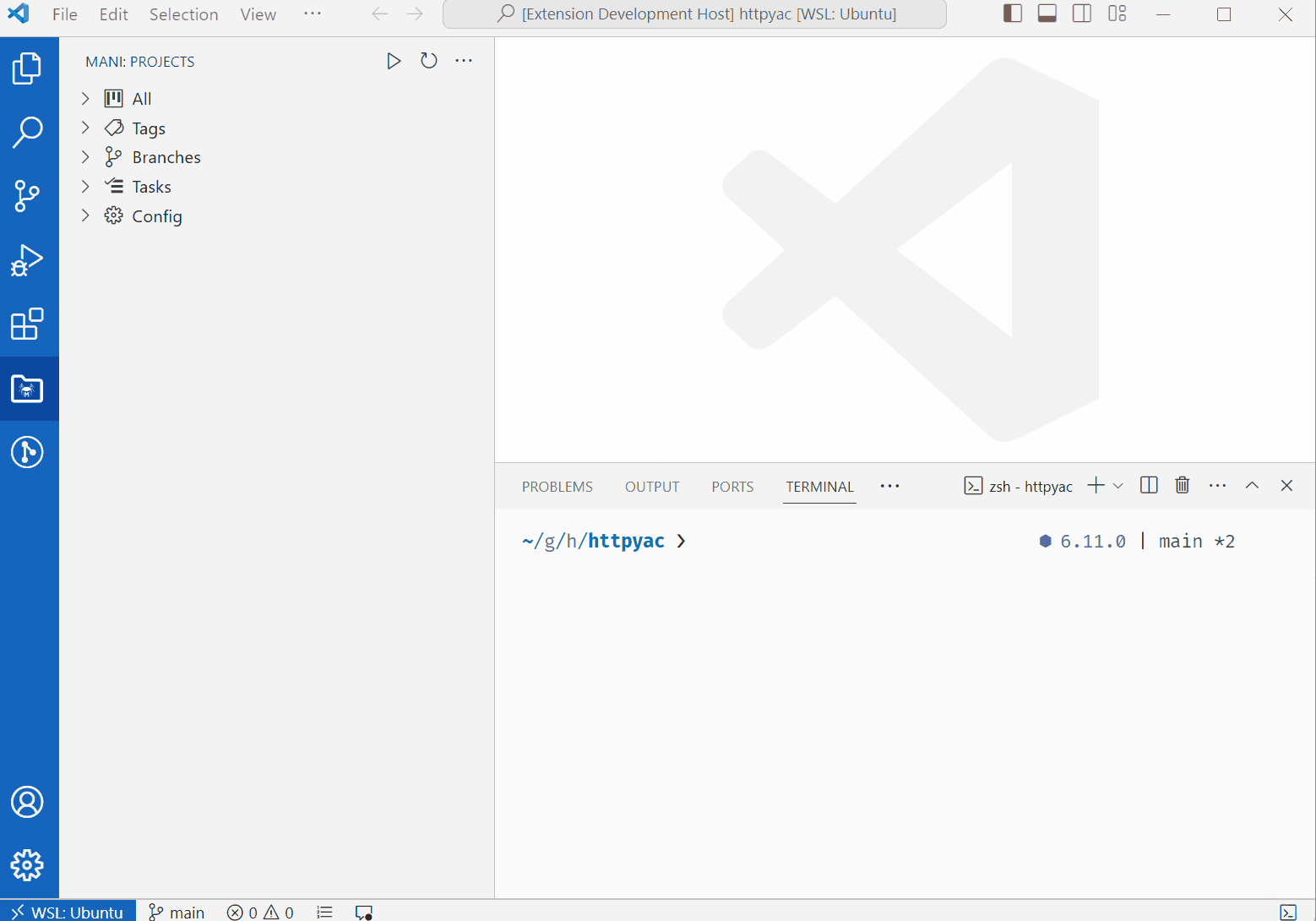Click the 6.11.0 version text in terminal
The height and width of the screenshot is (921, 1316).
(1093, 542)
